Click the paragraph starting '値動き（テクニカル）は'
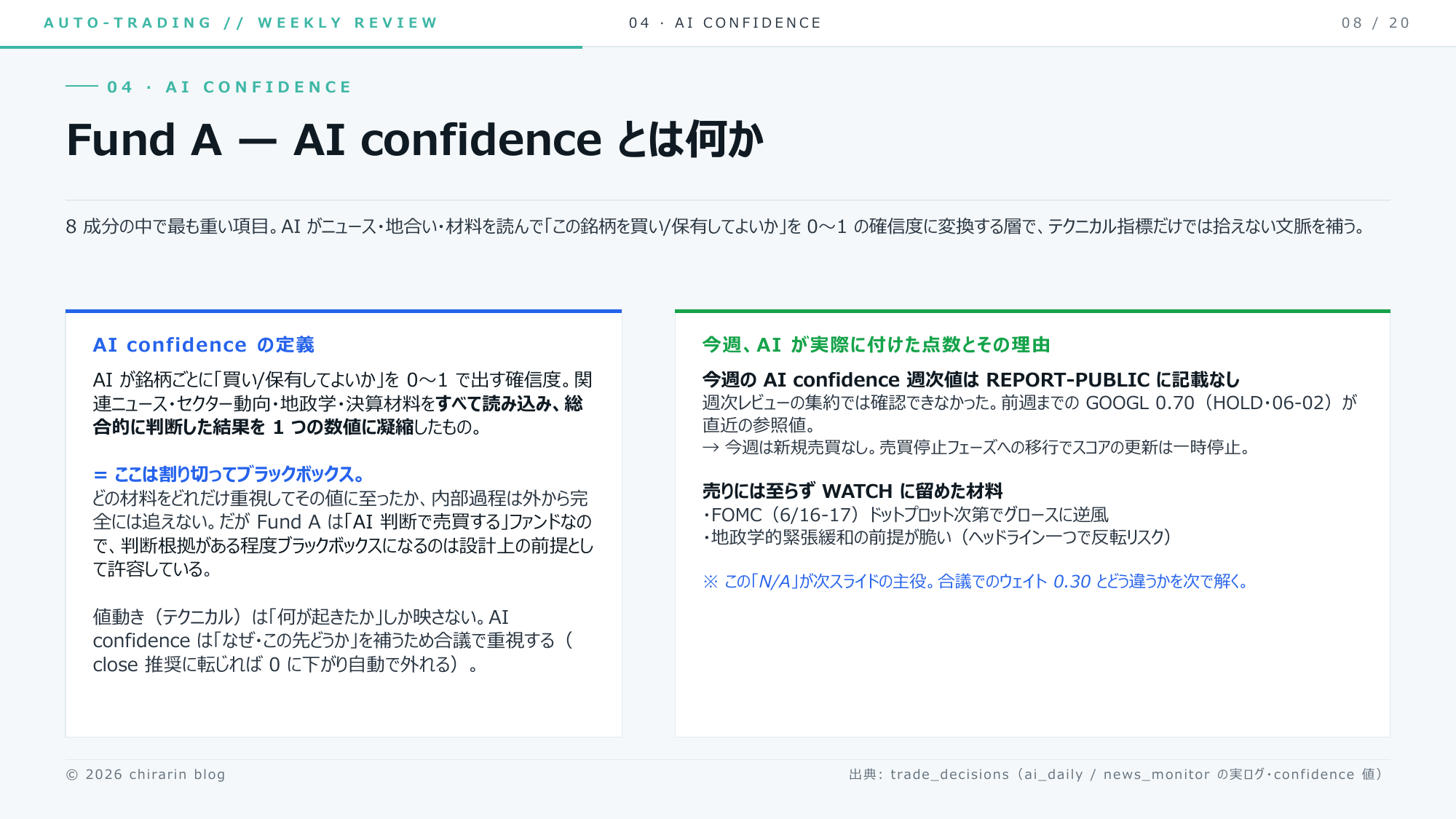Image resolution: width=1456 pixels, height=819 pixels. coord(333,641)
